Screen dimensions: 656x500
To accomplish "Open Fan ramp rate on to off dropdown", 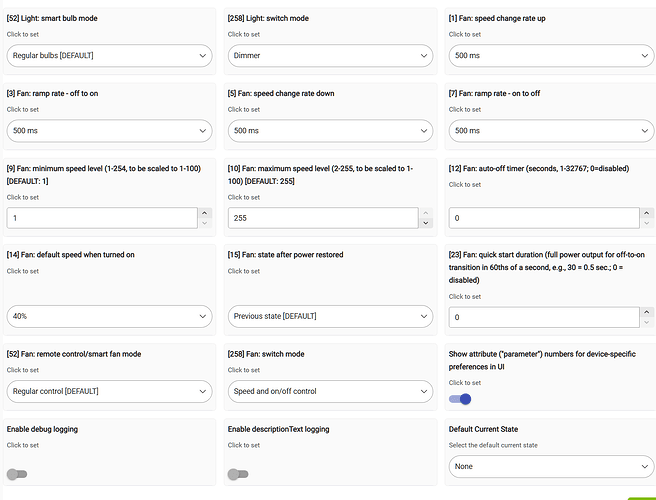I will pos(551,131).
